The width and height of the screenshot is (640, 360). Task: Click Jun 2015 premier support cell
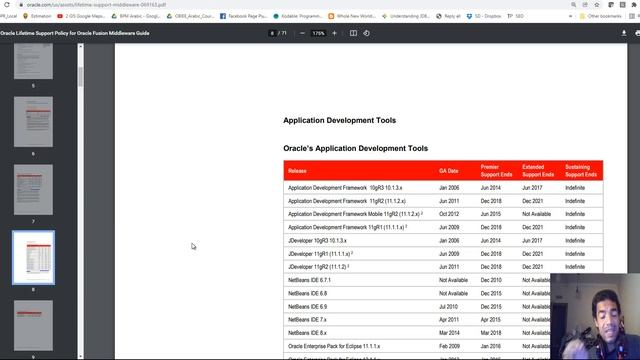[491, 214]
